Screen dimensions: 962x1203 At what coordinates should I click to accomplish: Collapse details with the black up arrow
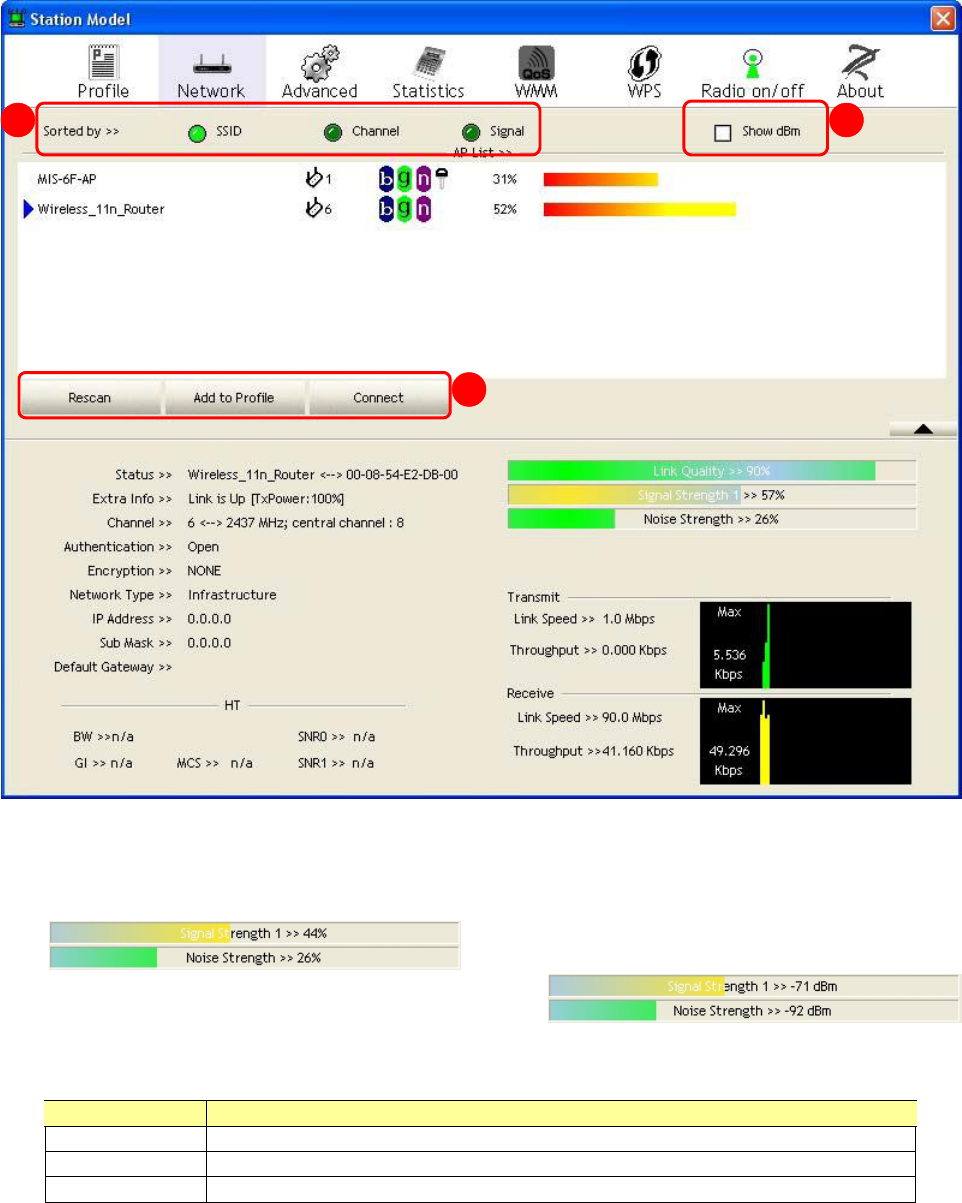923,429
